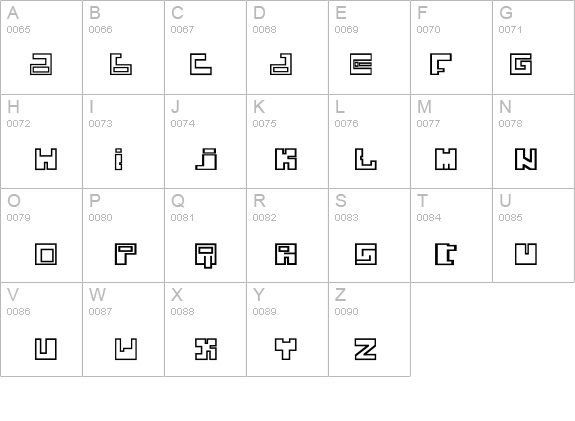The height and width of the screenshot is (421, 575).
Task: Select the Y glyph cell
Action: click(288, 329)
